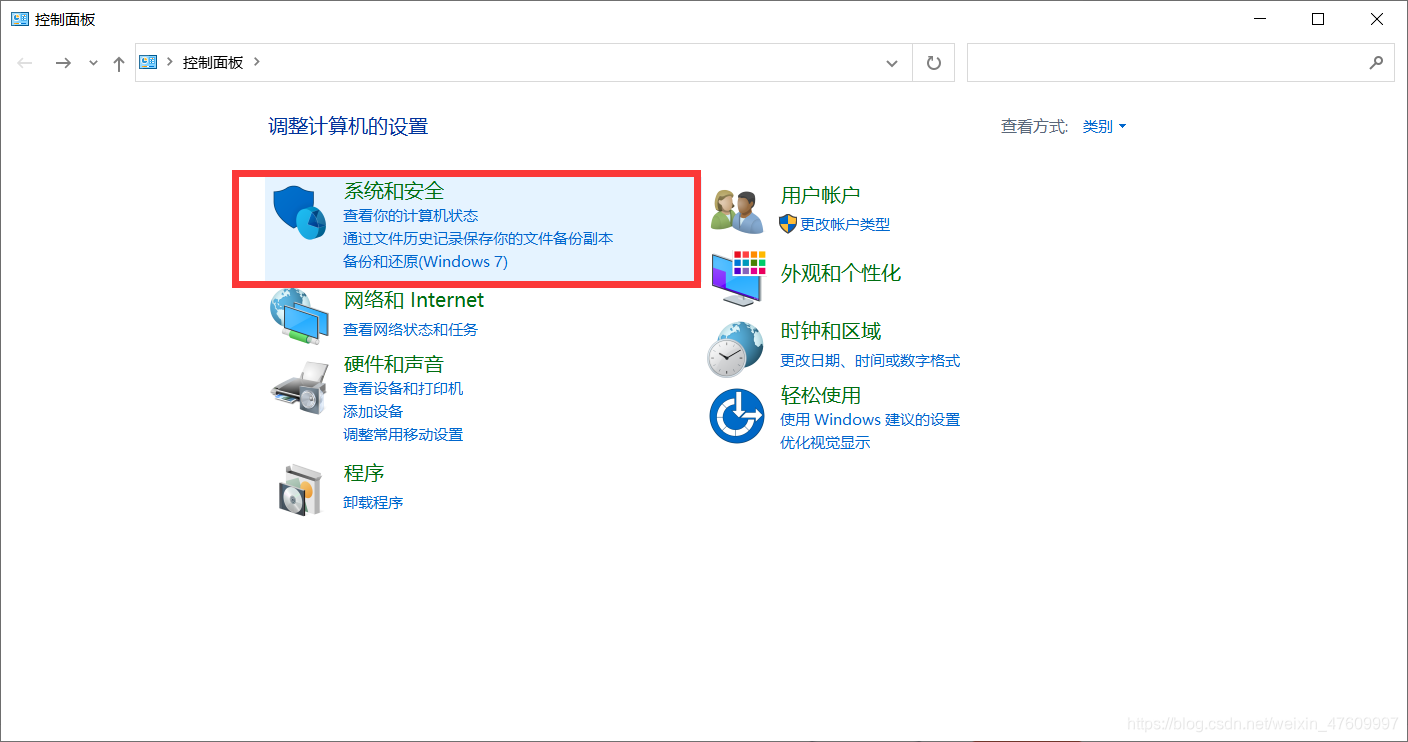Click the Control Panel icon in address bar

(x=149, y=62)
